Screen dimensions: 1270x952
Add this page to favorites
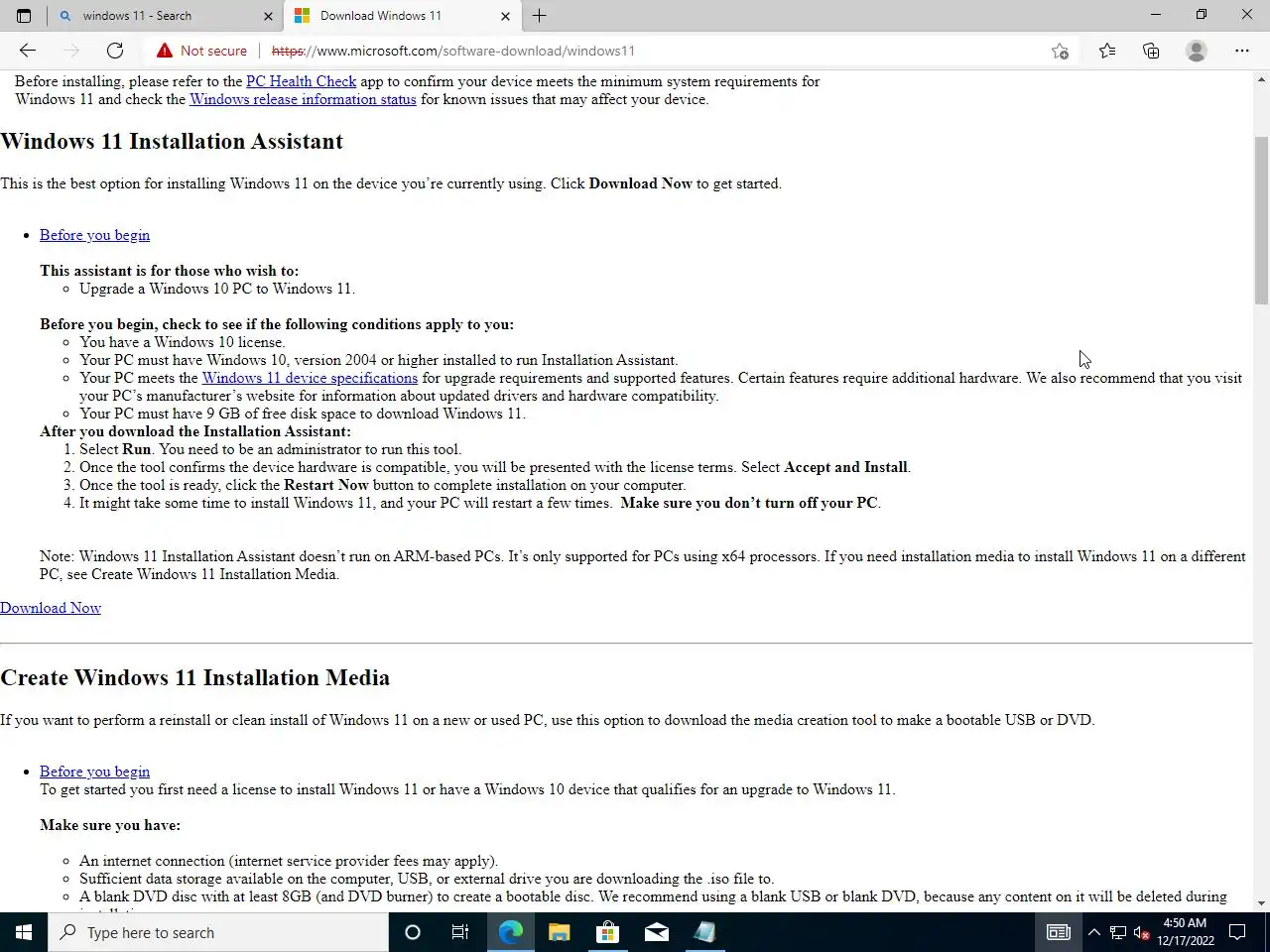1060,51
